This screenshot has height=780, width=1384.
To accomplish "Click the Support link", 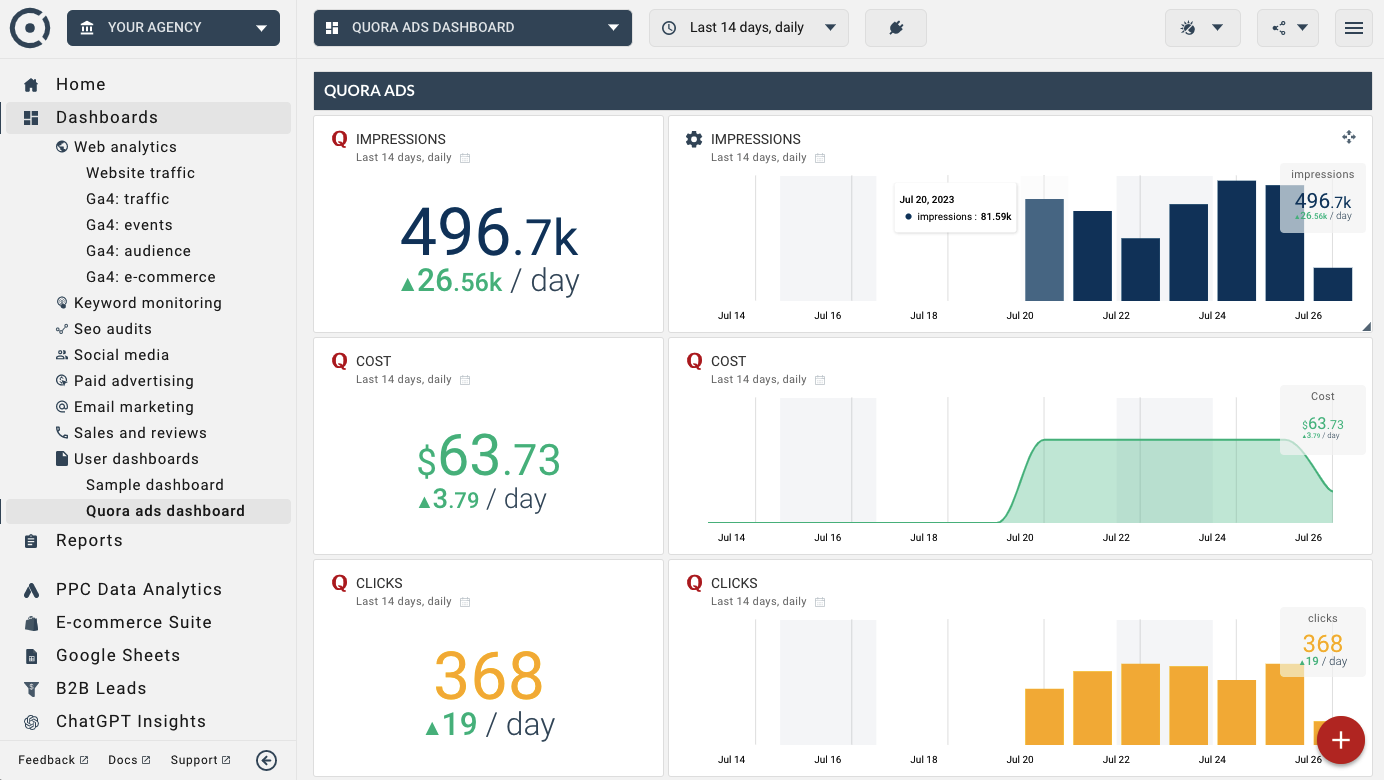I will point(200,760).
